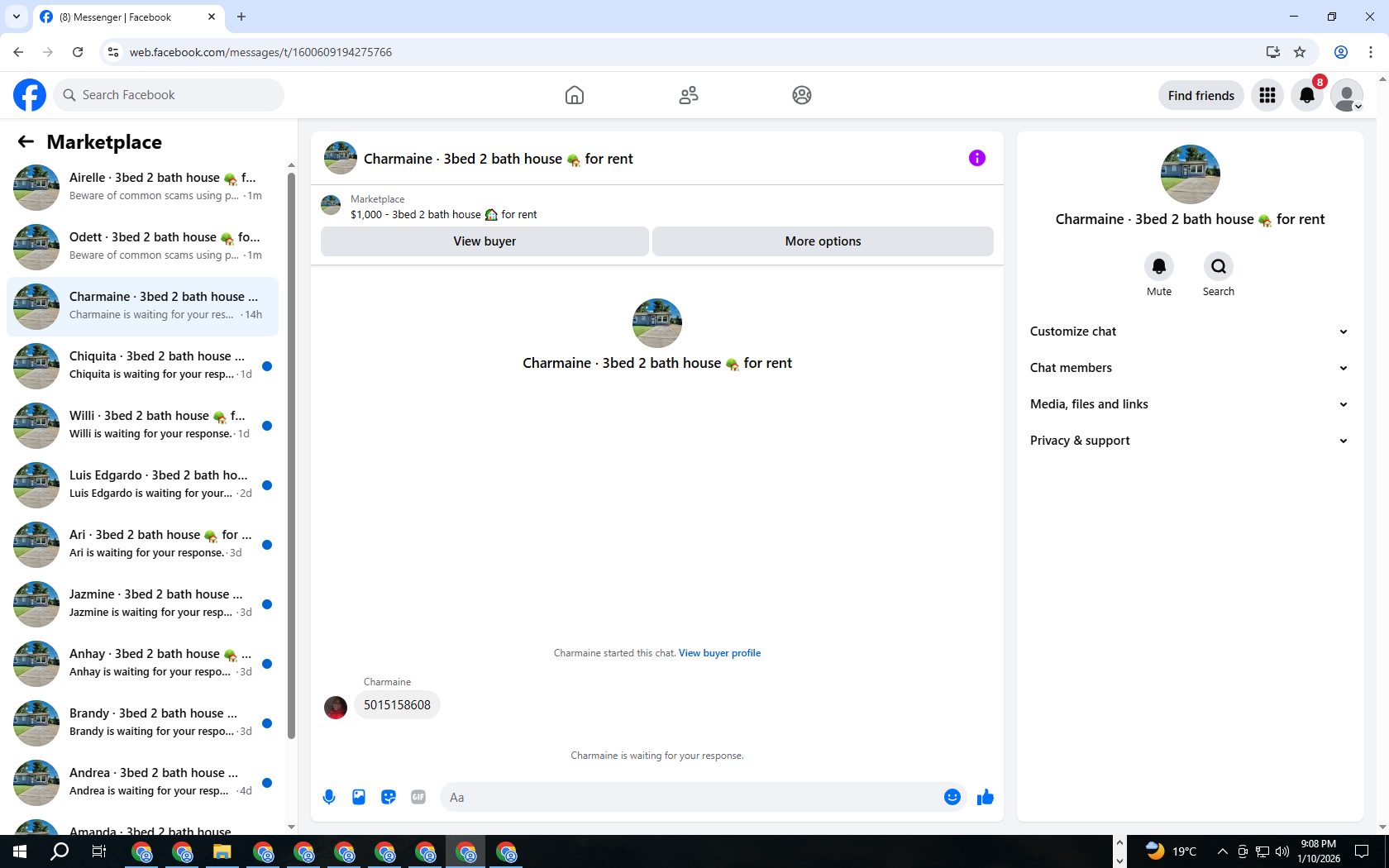This screenshot has width=1389, height=868.
Task: Open Task View on taskbar
Action: 99,851
